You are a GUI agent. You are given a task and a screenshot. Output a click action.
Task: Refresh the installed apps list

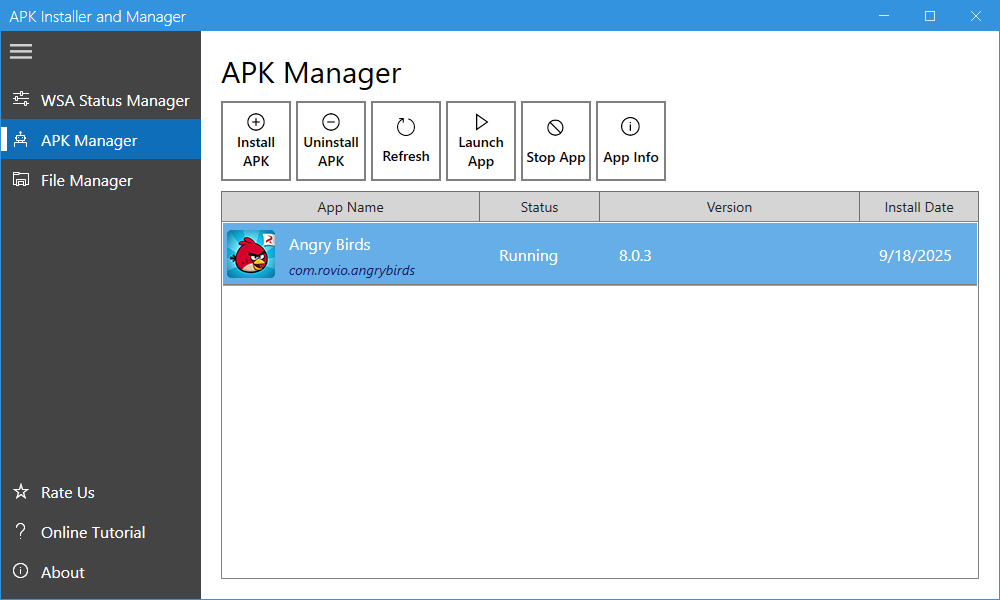406,141
